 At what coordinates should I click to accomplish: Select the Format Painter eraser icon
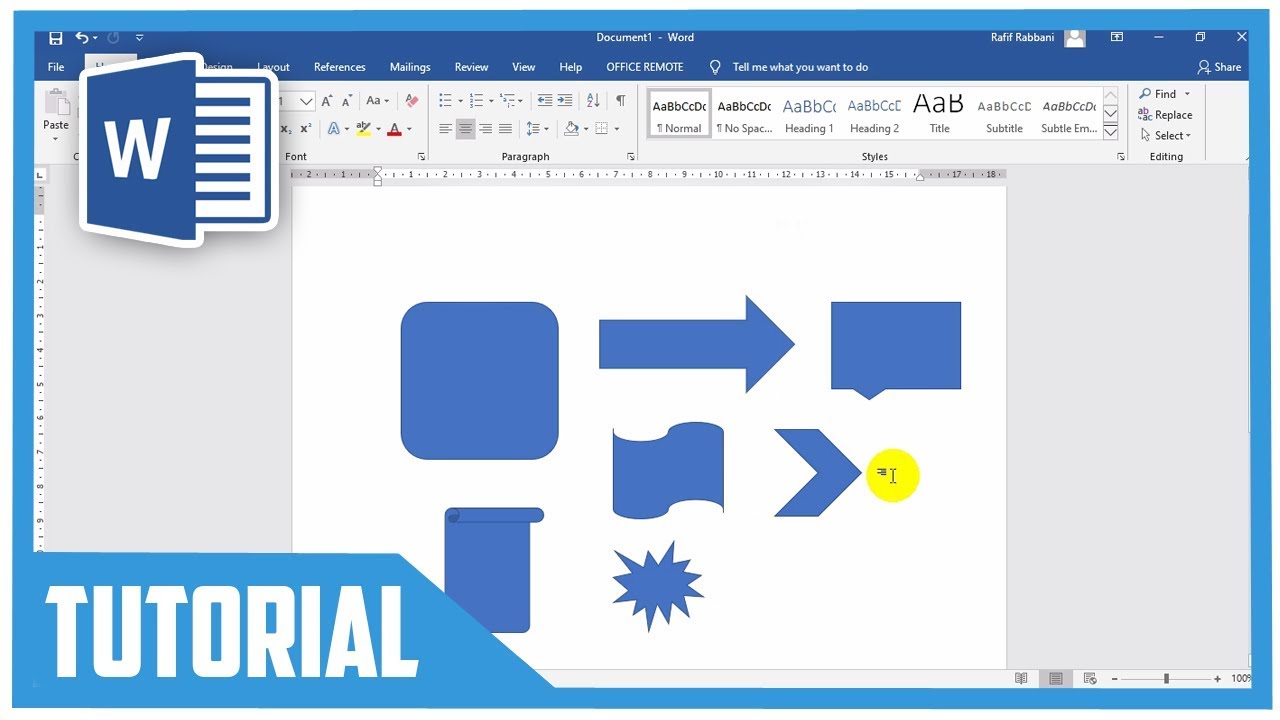pyautogui.click(x=412, y=100)
